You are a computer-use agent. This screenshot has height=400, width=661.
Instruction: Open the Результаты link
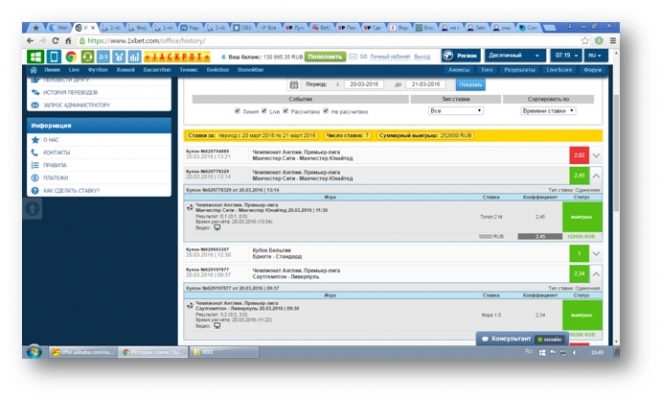(x=519, y=70)
